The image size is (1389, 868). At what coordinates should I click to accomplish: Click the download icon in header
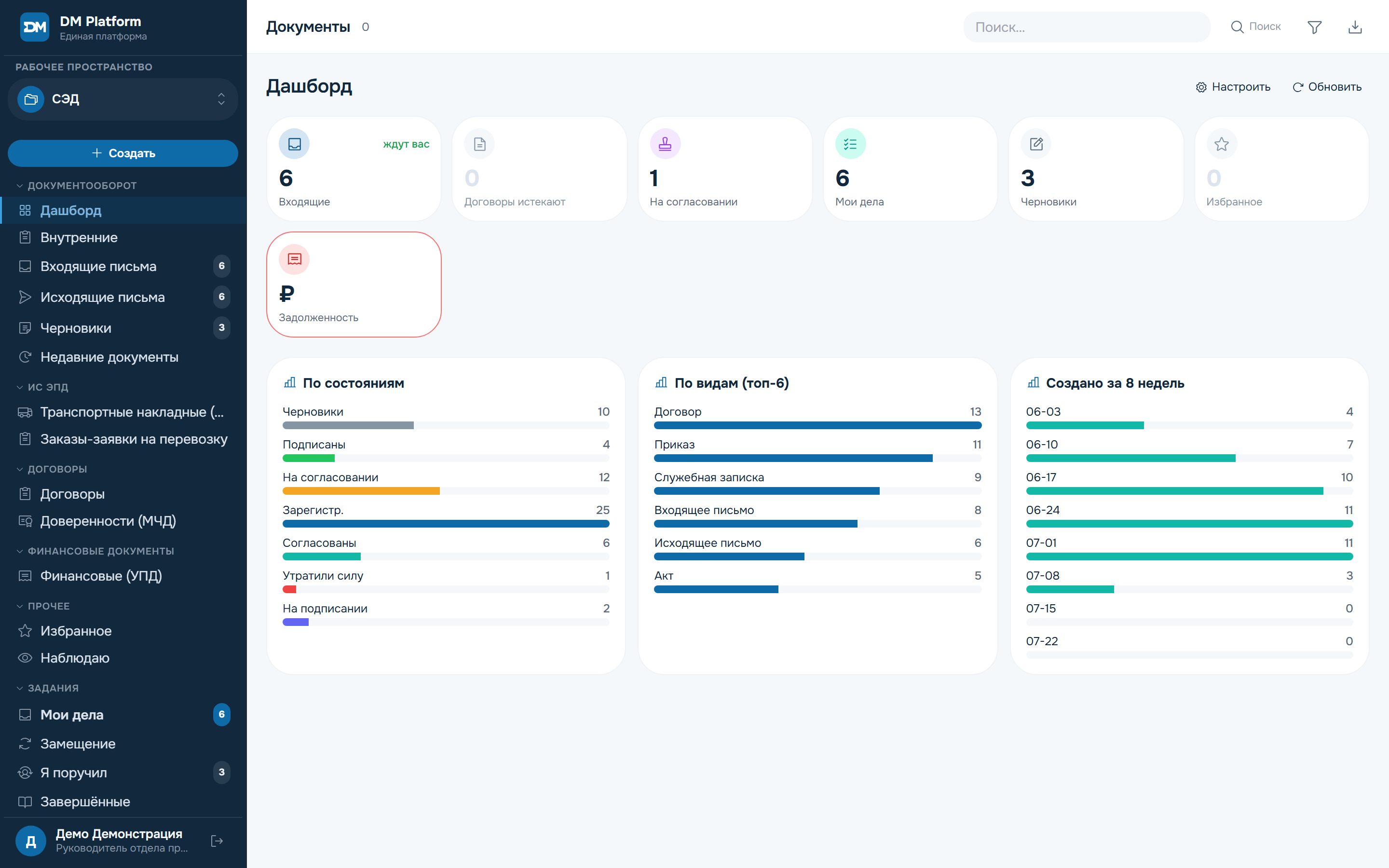(x=1355, y=27)
